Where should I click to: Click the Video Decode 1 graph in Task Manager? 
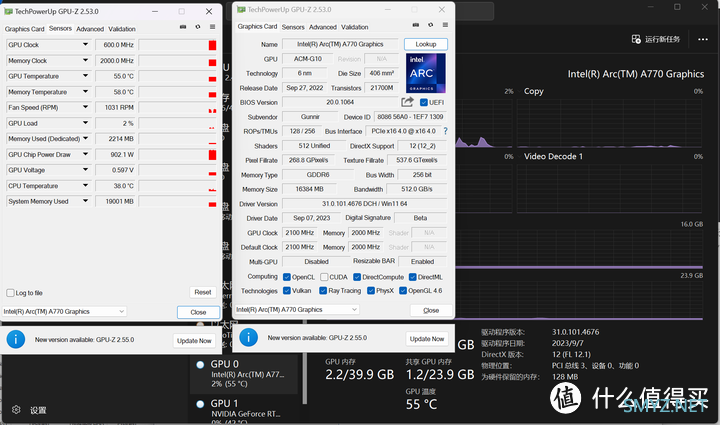609,188
